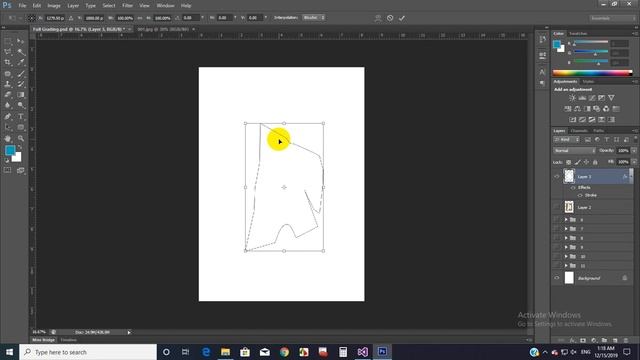Add a Curves adjustment

tap(592, 98)
